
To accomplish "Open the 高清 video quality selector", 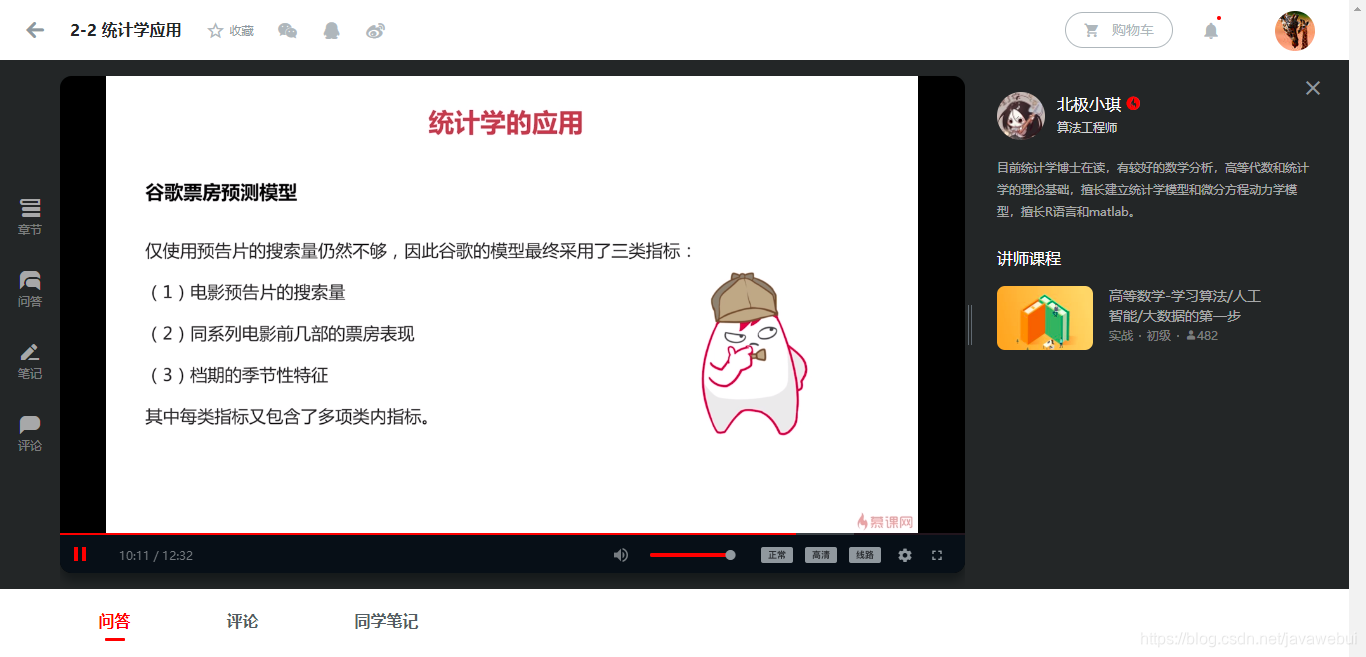I will [821, 555].
